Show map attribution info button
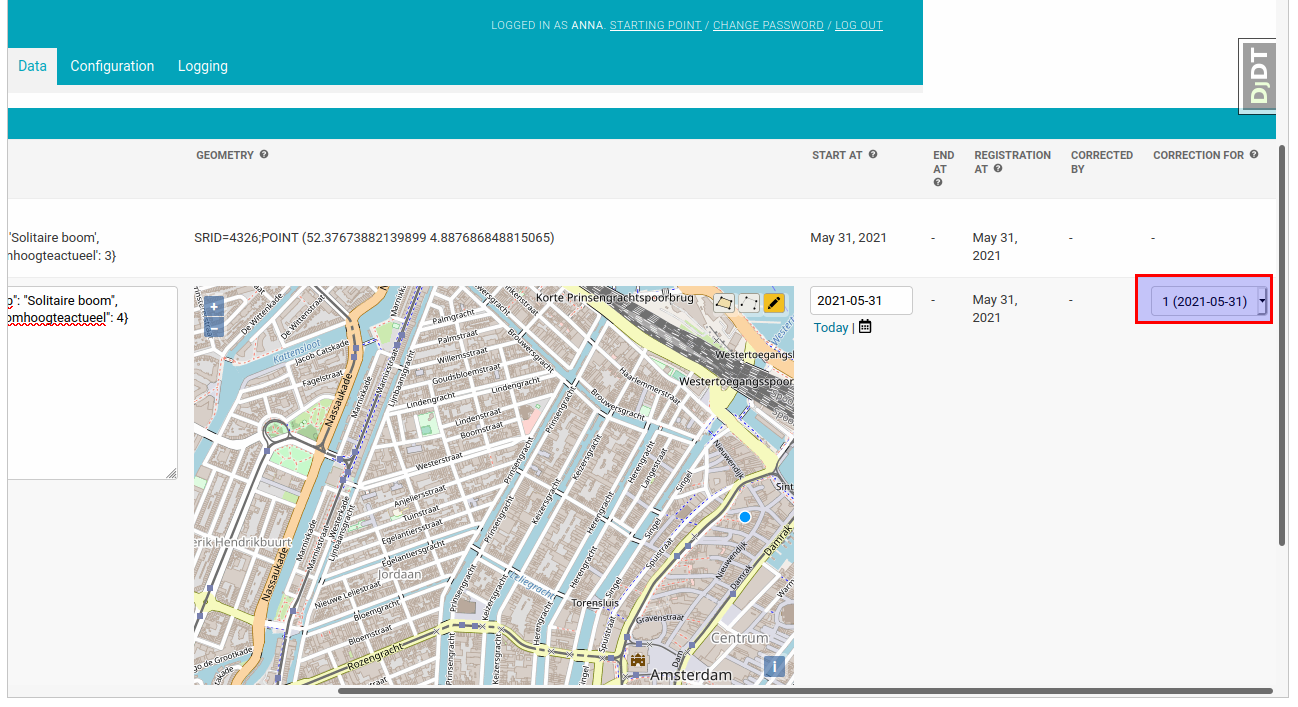The width and height of the screenshot is (1298, 707). pyautogui.click(x=774, y=667)
